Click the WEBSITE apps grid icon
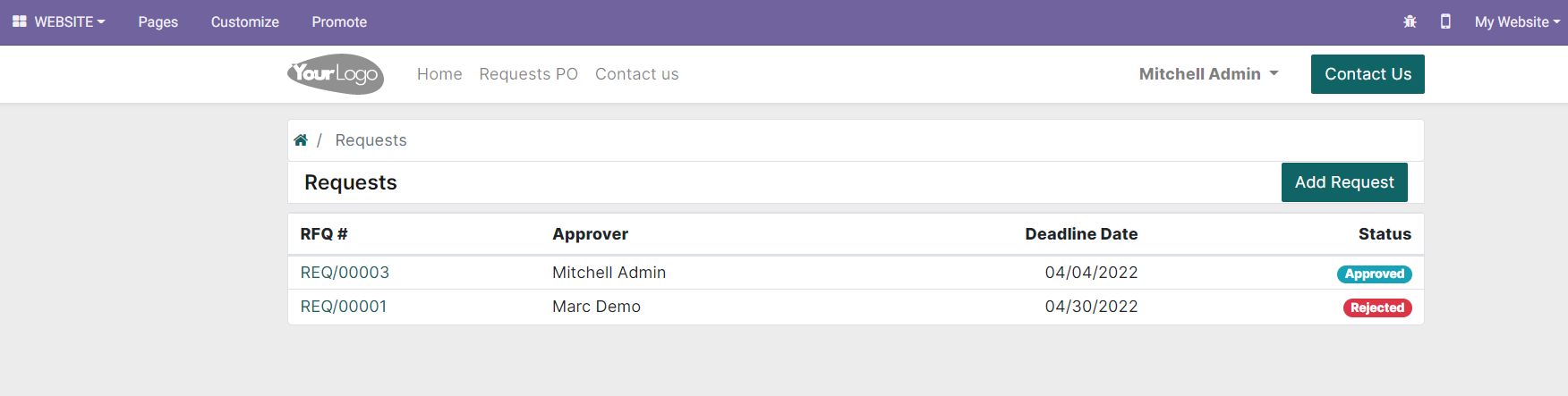The height and width of the screenshot is (396, 1568). [19, 21]
